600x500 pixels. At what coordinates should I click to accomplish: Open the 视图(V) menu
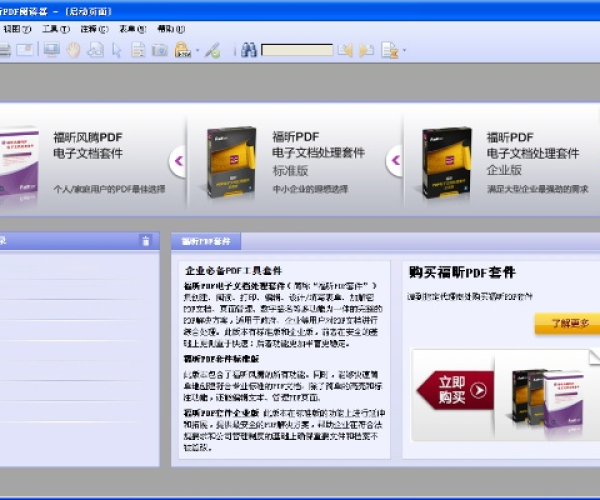pos(17,29)
